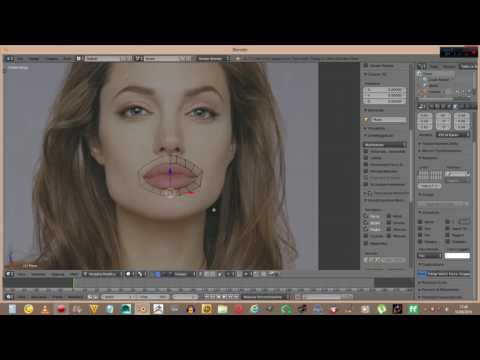The height and width of the screenshot is (360, 480).
Task: Click the object name field in Item panel
Action: coord(388,119)
